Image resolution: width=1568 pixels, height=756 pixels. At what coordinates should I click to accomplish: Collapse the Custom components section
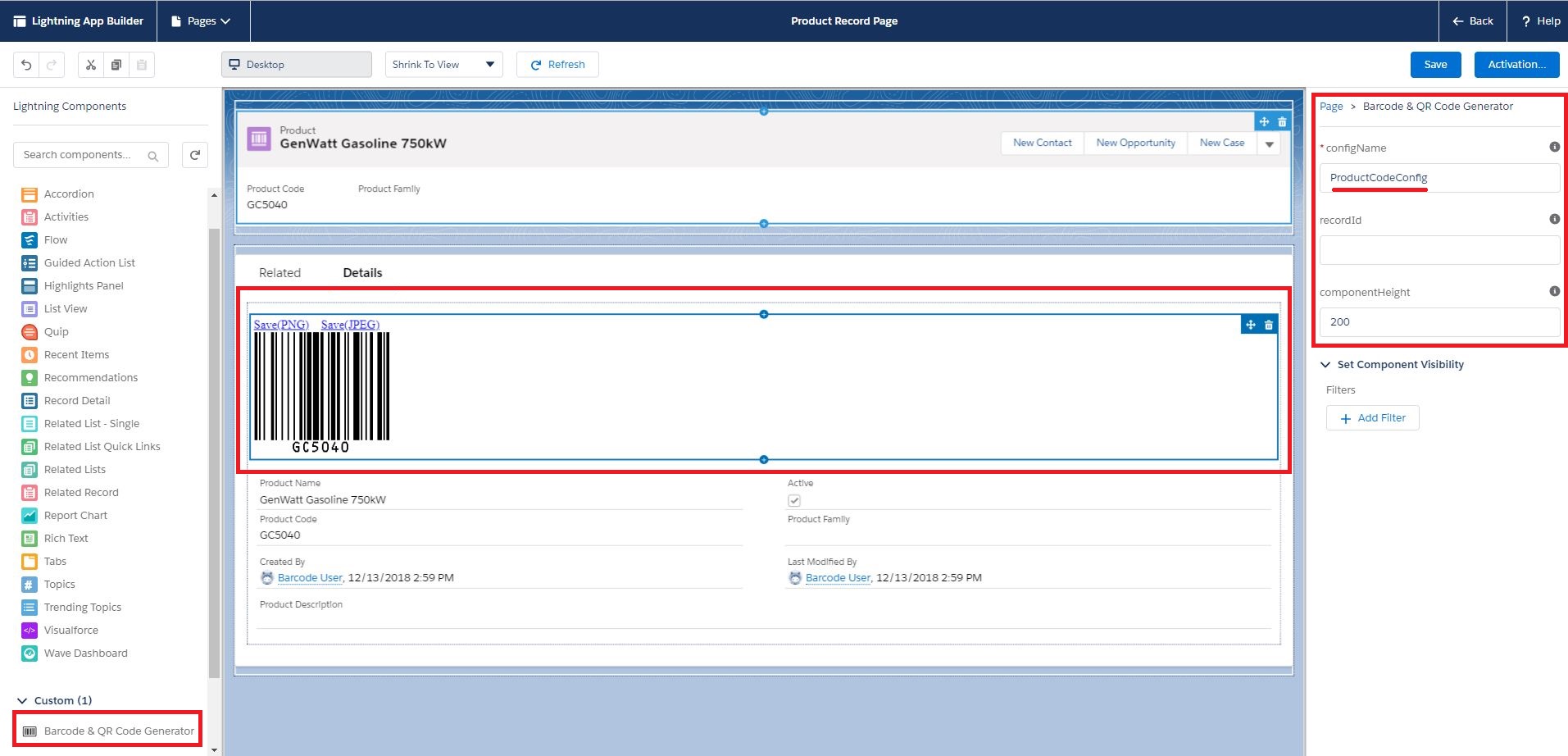(22, 701)
